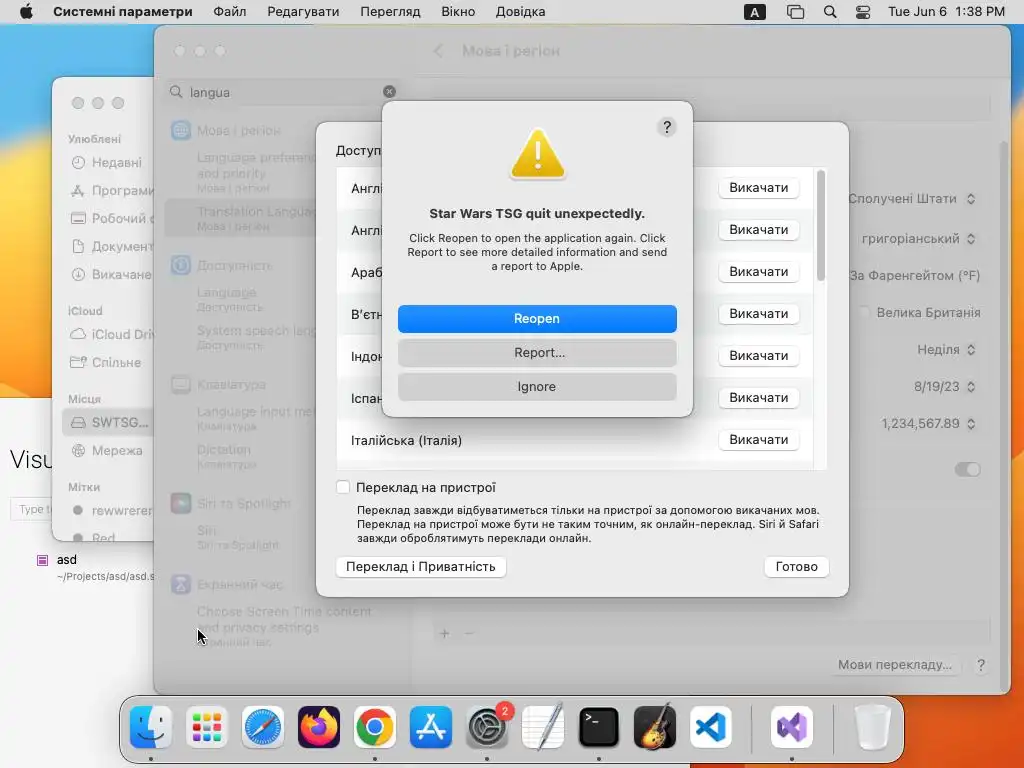Click the Готово button
1024x768 pixels.
pos(796,566)
